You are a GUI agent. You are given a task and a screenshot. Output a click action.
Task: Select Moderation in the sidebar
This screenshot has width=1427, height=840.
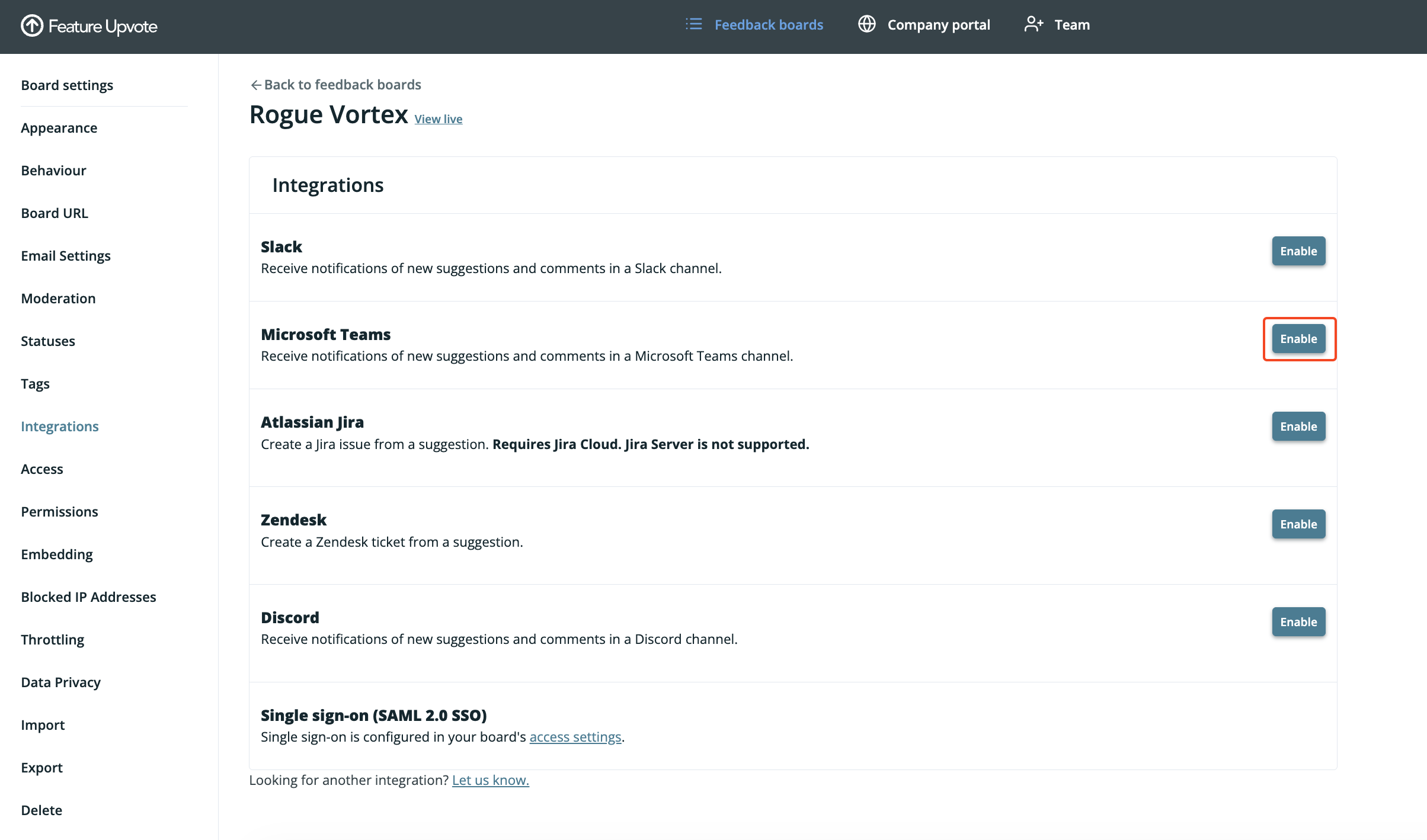tap(58, 299)
